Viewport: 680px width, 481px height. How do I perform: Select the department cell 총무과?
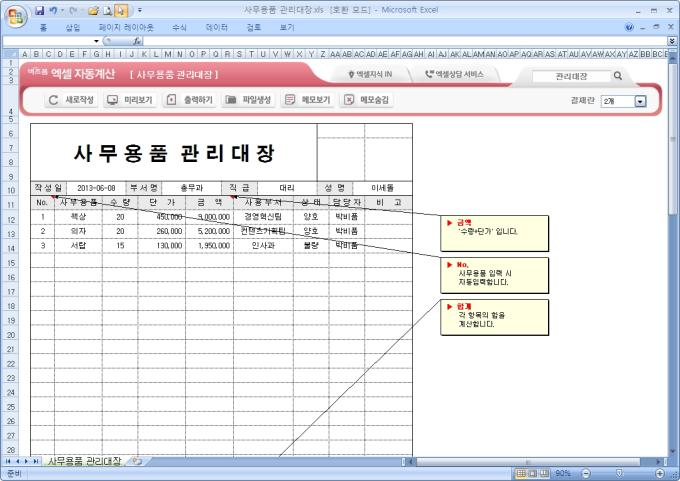(x=191, y=188)
